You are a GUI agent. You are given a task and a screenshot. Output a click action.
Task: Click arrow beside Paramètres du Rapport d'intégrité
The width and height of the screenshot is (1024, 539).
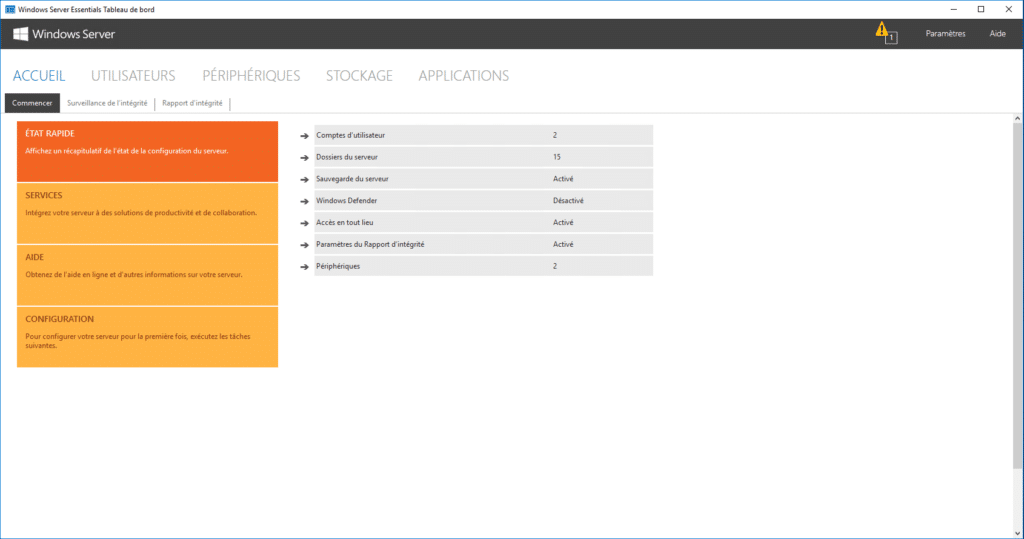coord(304,245)
